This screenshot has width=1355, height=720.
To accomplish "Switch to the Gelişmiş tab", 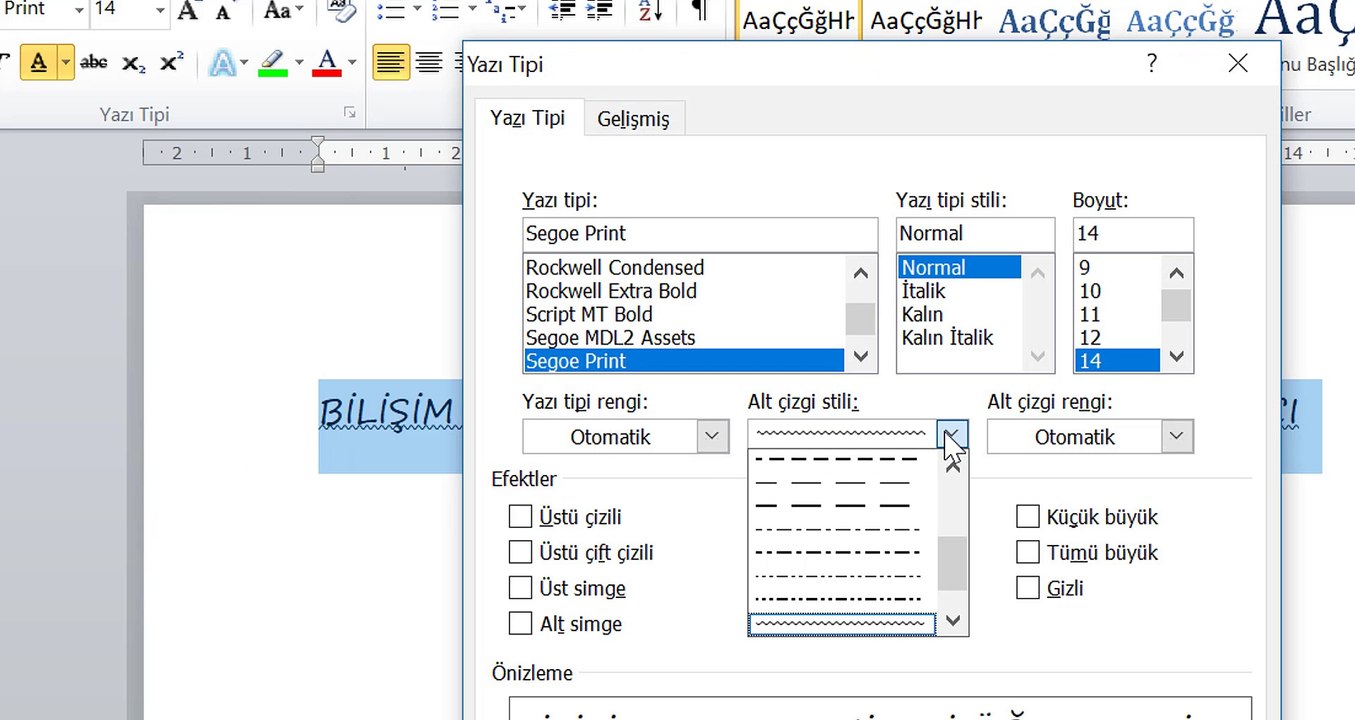I will (634, 119).
